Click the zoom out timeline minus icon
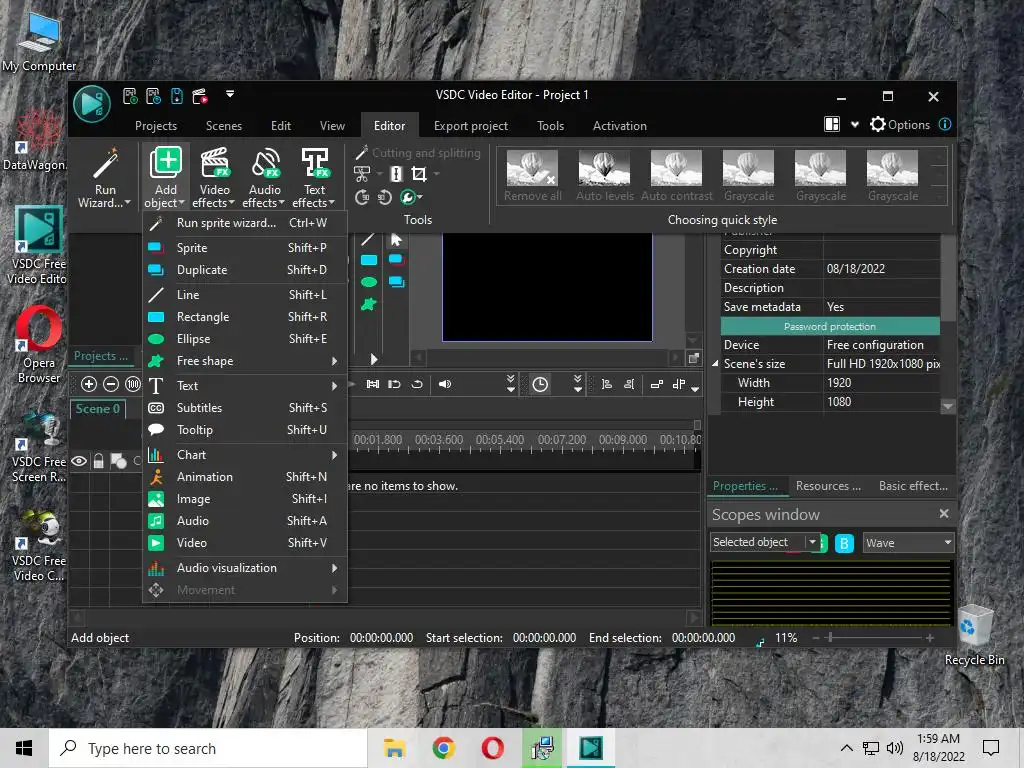This screenshot has width=1024, height=768. pos(111,384)
